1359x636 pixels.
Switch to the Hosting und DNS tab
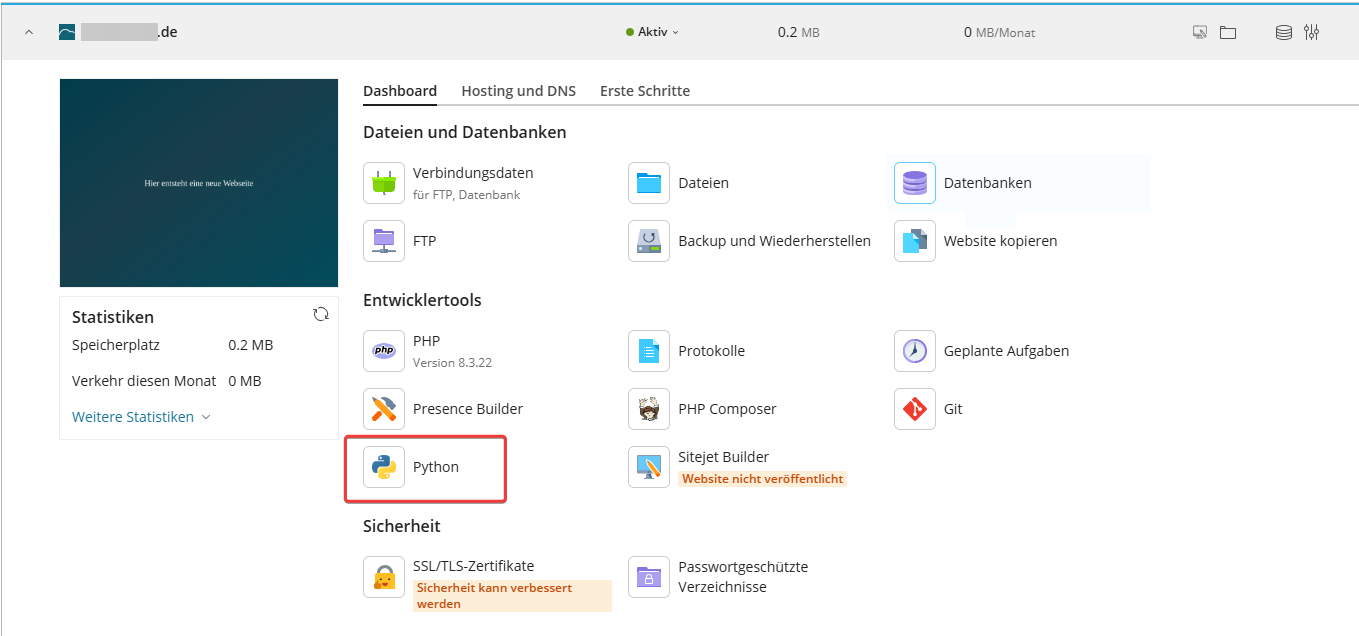pyautogui.click(x=519, y=90)
